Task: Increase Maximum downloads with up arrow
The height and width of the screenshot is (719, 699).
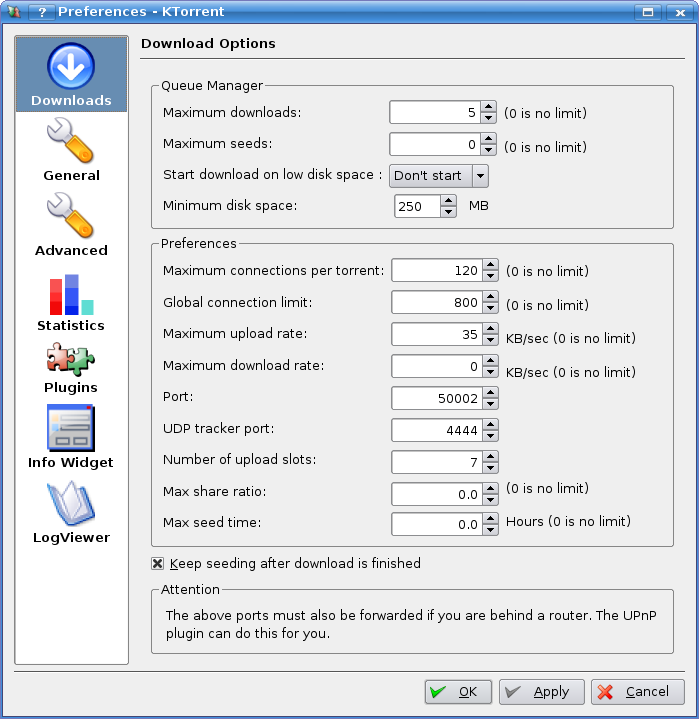Action: point(488,107)
